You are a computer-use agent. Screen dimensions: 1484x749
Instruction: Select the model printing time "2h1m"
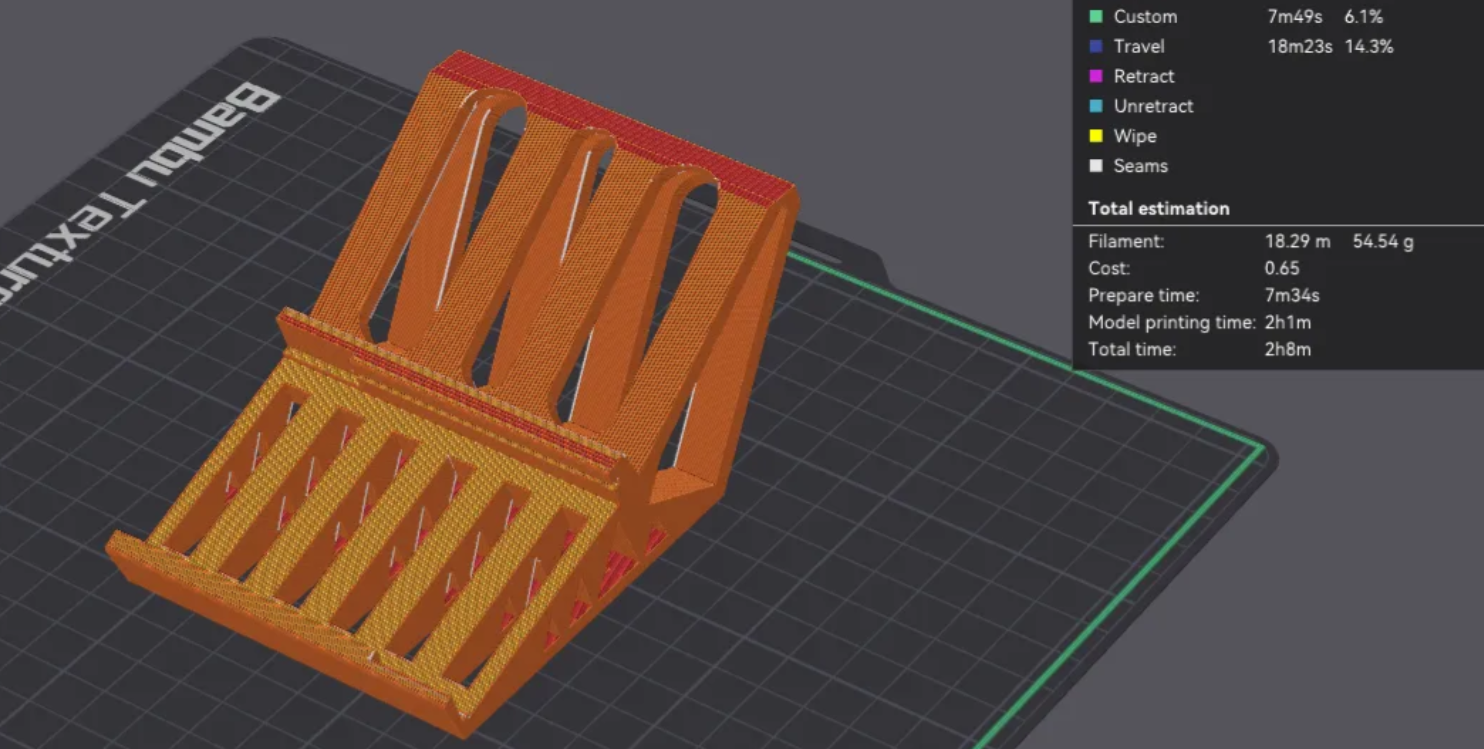tap(1287, 323)
